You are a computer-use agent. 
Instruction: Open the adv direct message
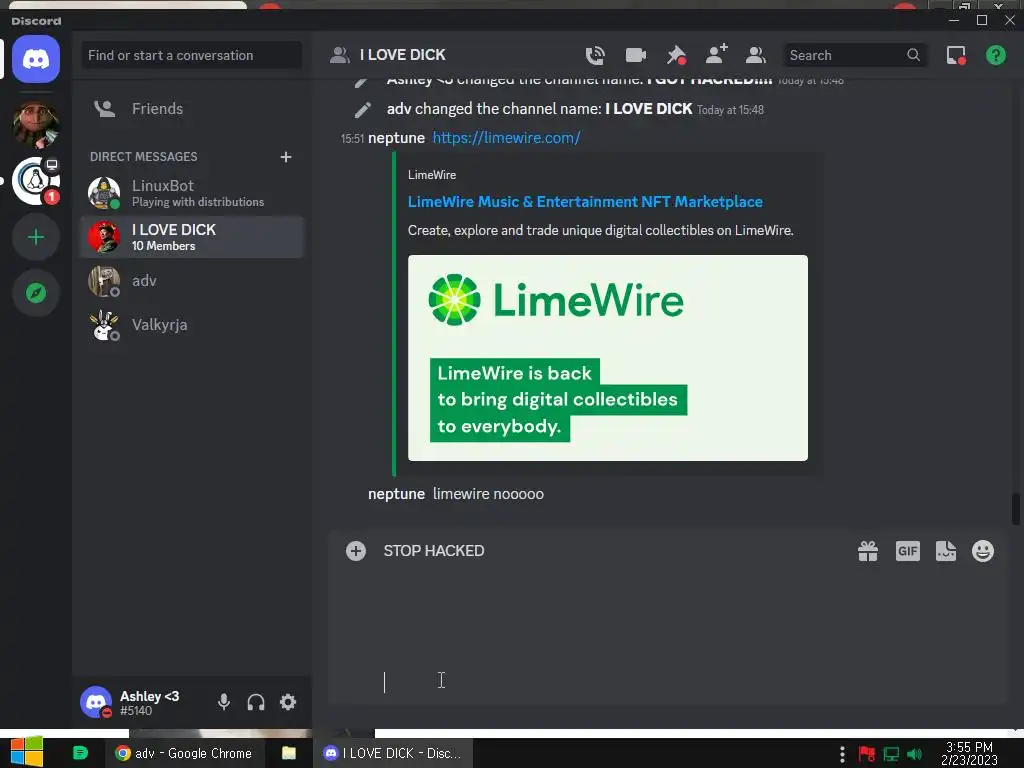193,281
